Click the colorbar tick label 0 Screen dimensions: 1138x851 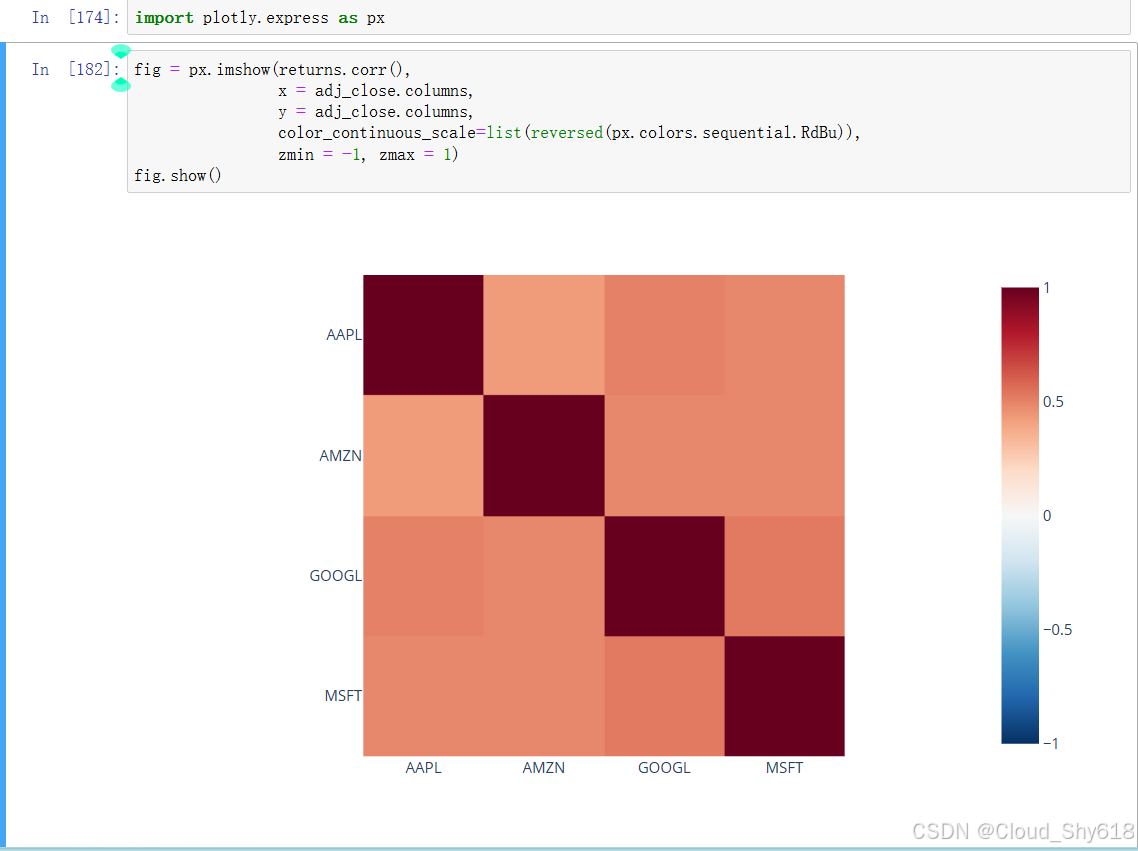(1047, 516)
